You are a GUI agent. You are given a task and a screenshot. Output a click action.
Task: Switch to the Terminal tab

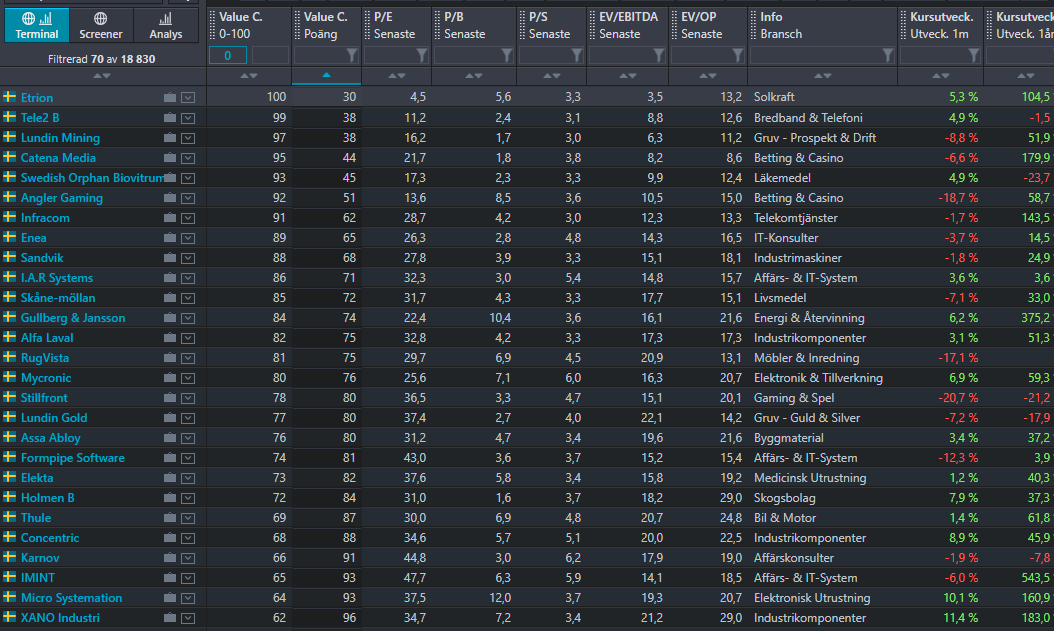pyautogui.click(x=37, y=25)
